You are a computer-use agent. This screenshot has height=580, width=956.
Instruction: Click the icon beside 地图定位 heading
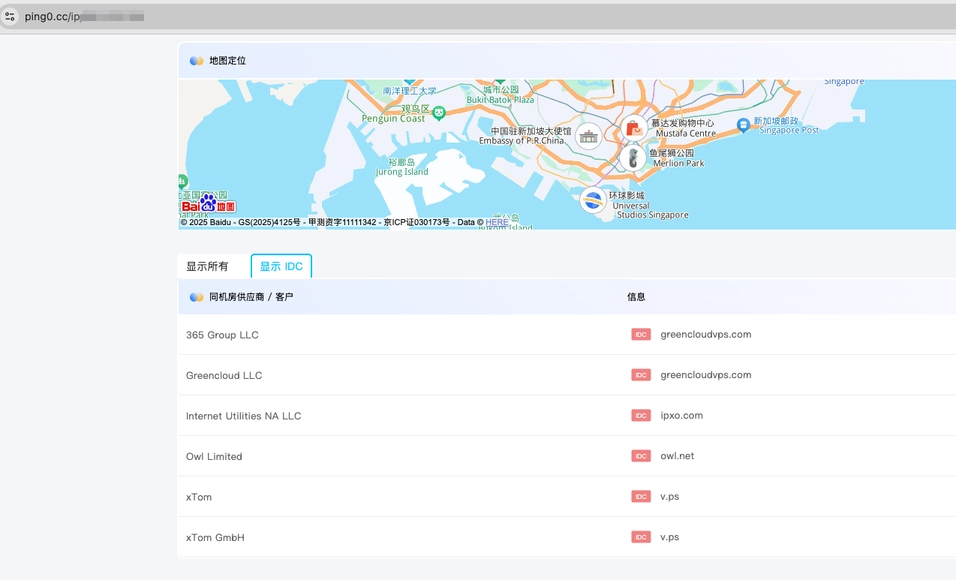pos(196,60)
